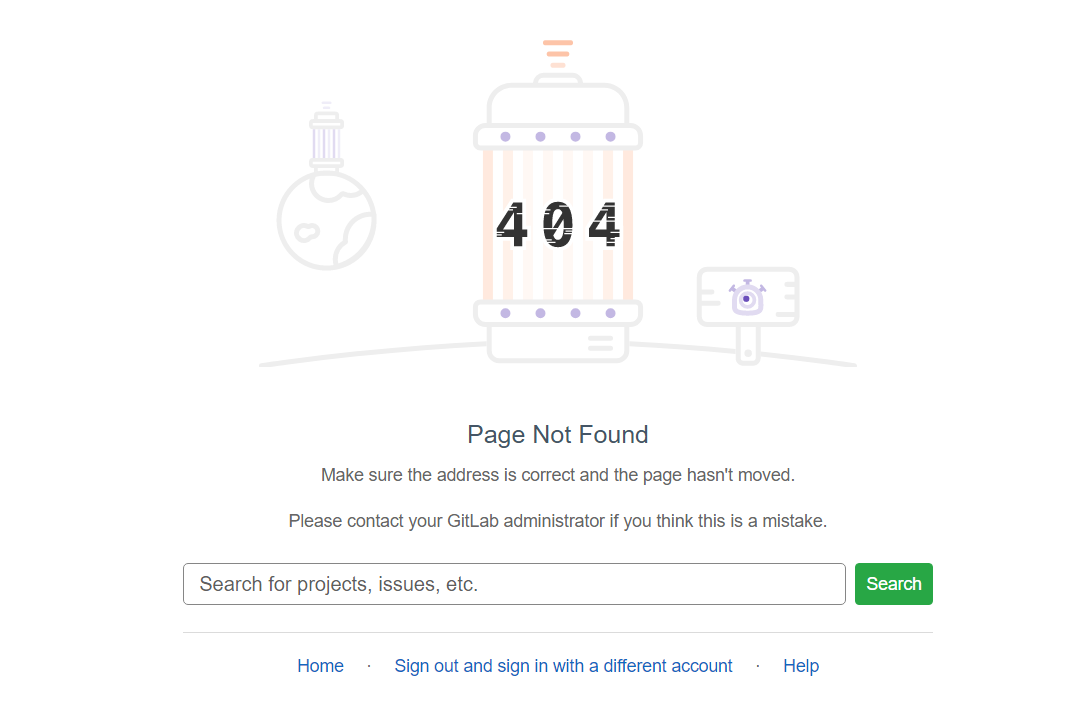Click the first digit 4 in 404
Viewport: 1087px width, 720px height.
coord(512,226)
